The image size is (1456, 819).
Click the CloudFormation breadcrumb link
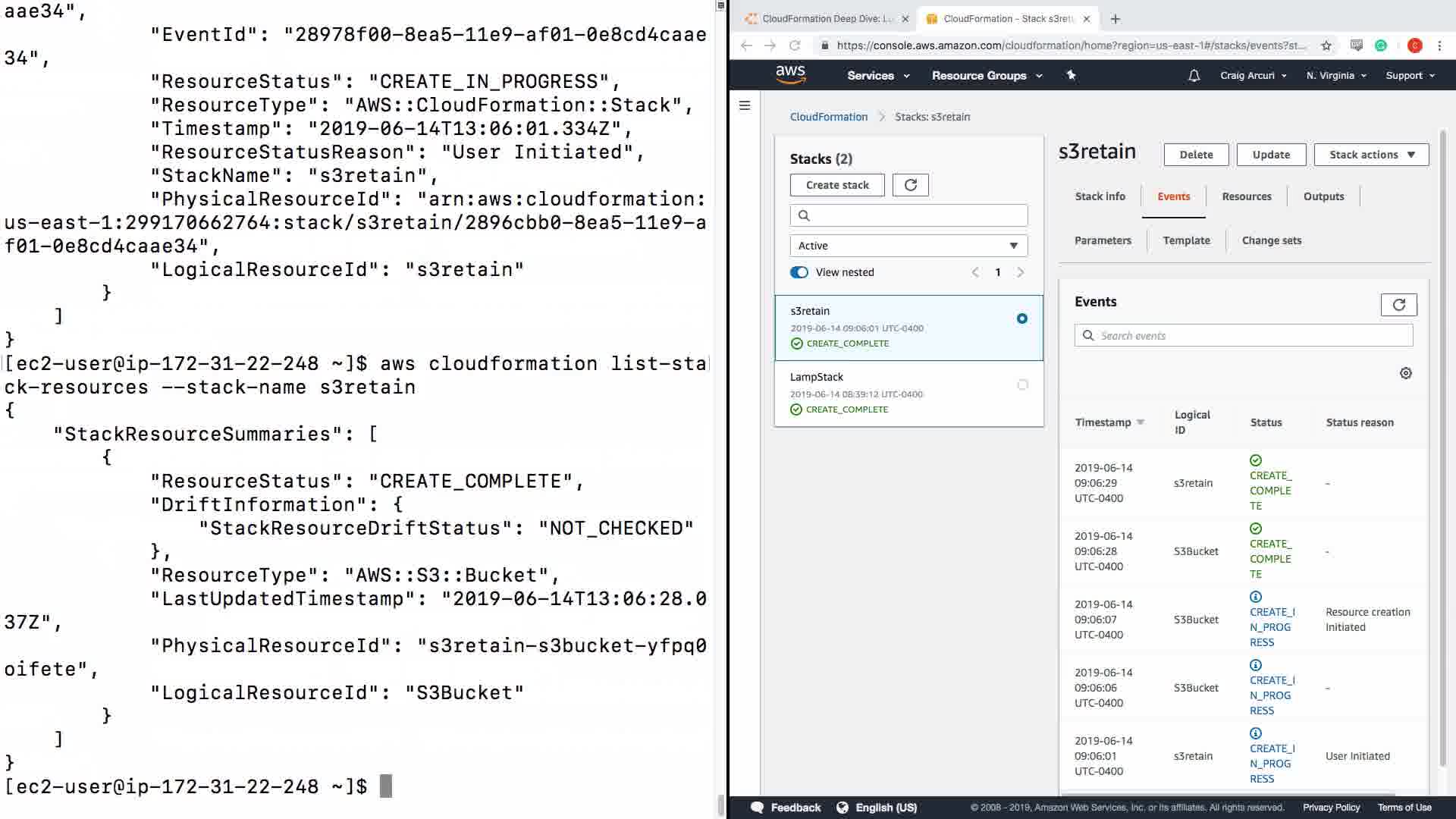[x=828, y=117]
